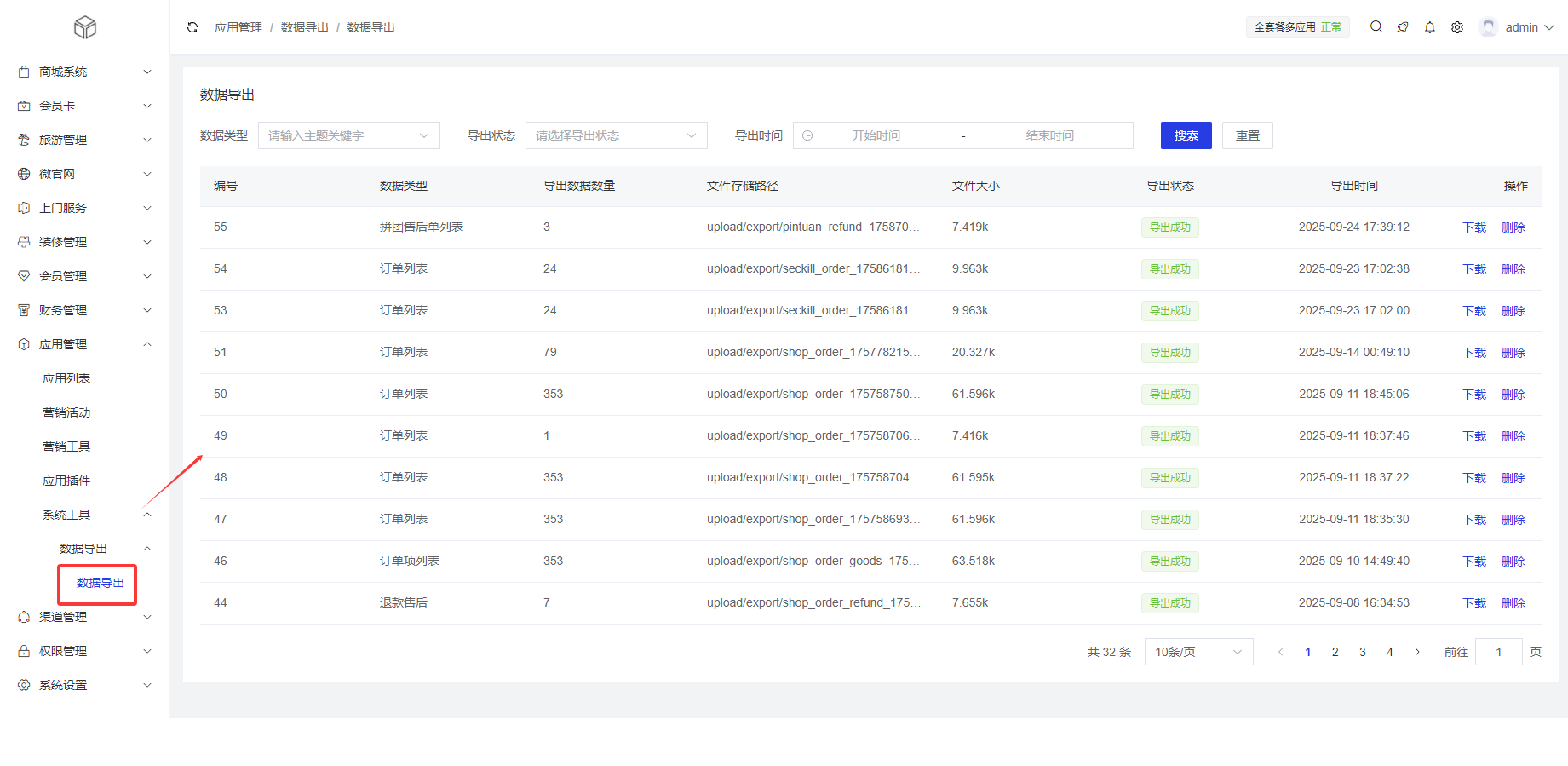Expand the 财务管理 sidebar menu

point(85,310)
